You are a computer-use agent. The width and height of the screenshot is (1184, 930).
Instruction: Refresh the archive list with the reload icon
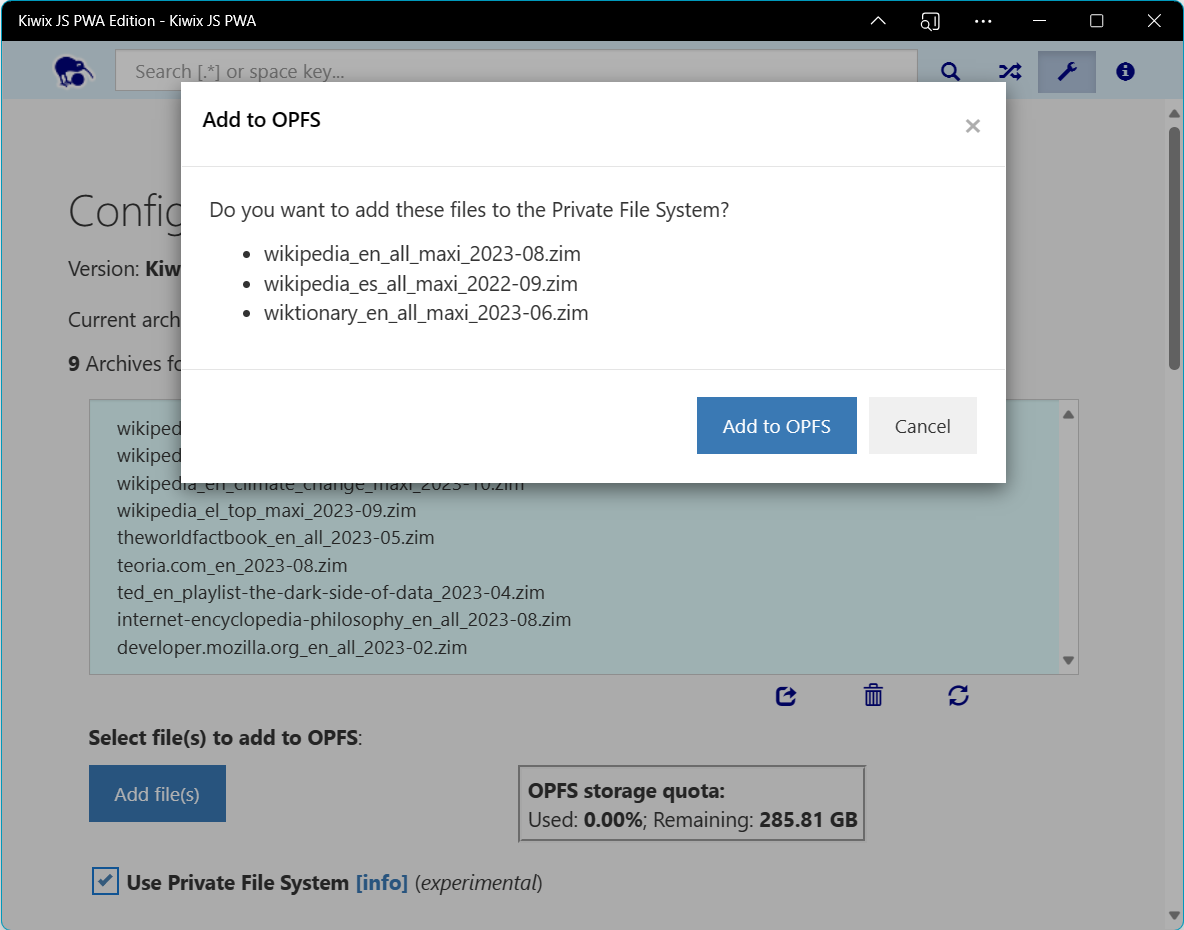[958, 696]
